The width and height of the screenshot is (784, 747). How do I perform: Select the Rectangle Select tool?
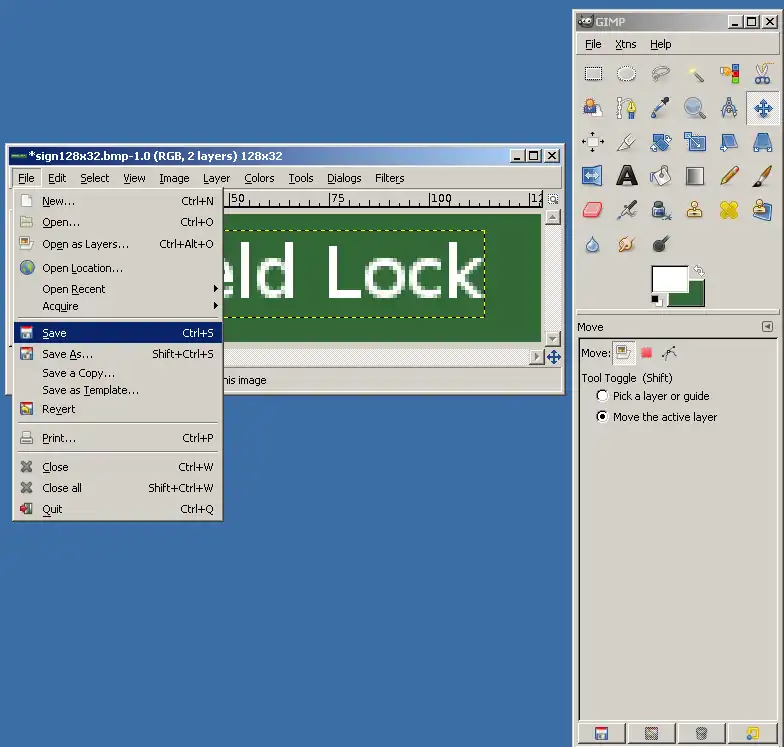click(593, 74)
